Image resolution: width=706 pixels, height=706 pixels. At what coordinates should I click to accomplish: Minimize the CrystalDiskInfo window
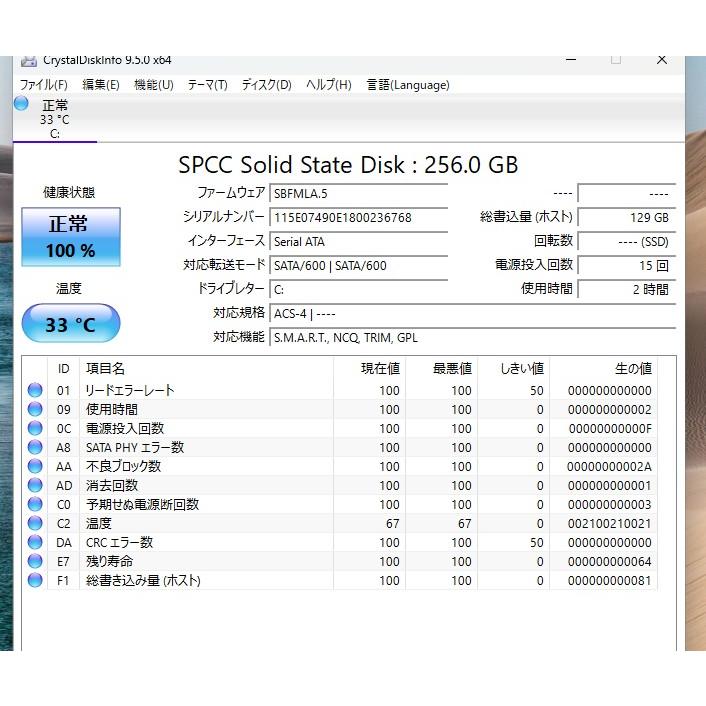pos(571,60)
